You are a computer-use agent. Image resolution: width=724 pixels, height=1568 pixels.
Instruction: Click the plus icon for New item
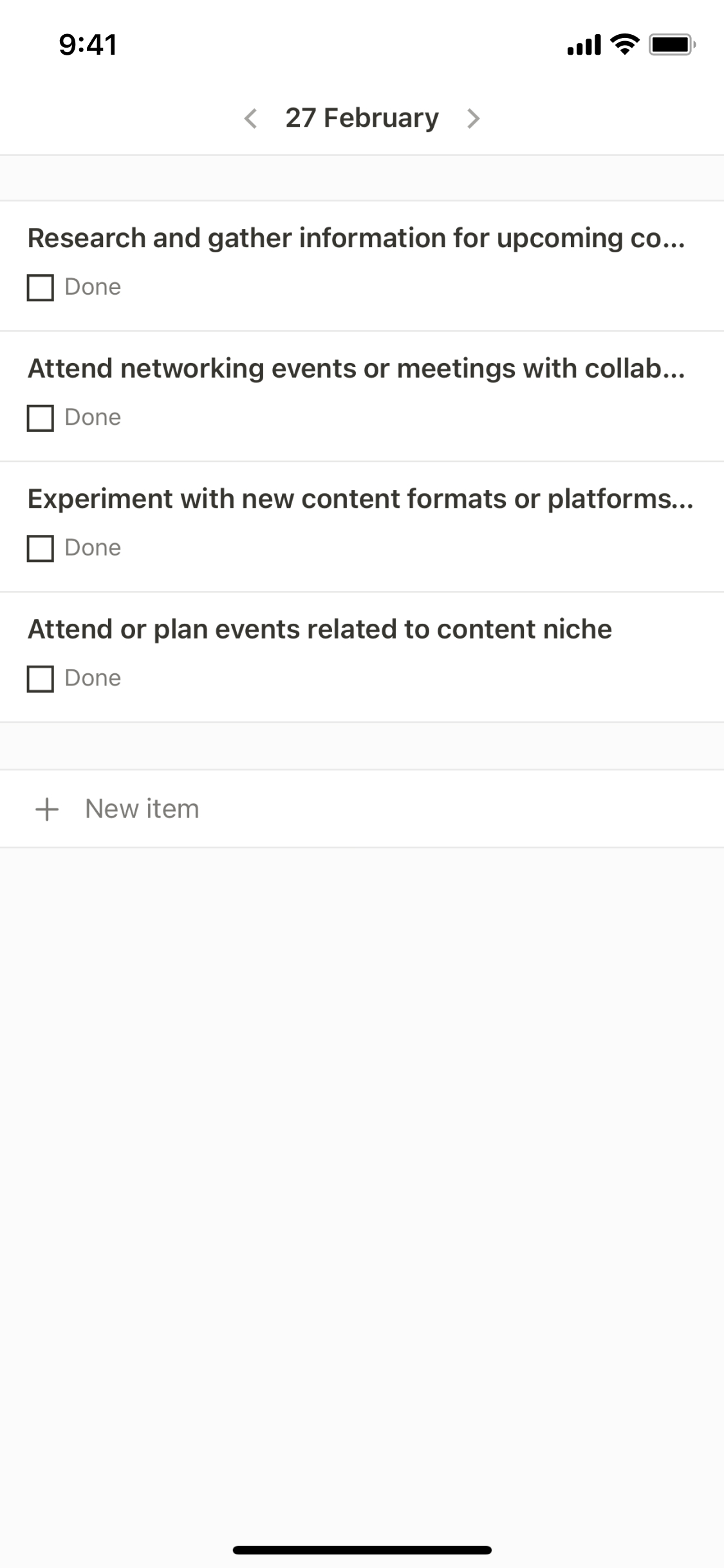[47, 809]
